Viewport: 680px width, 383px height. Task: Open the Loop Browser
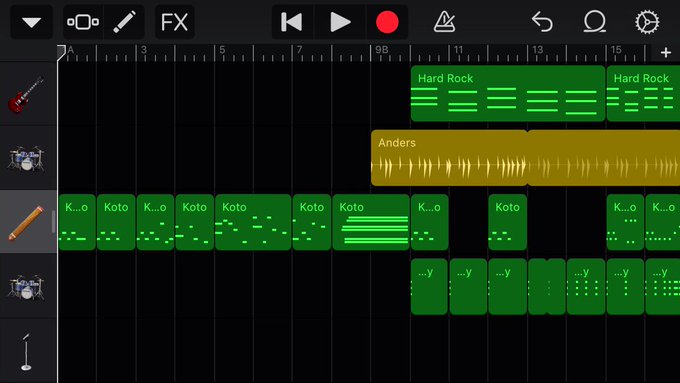[595, 22]
